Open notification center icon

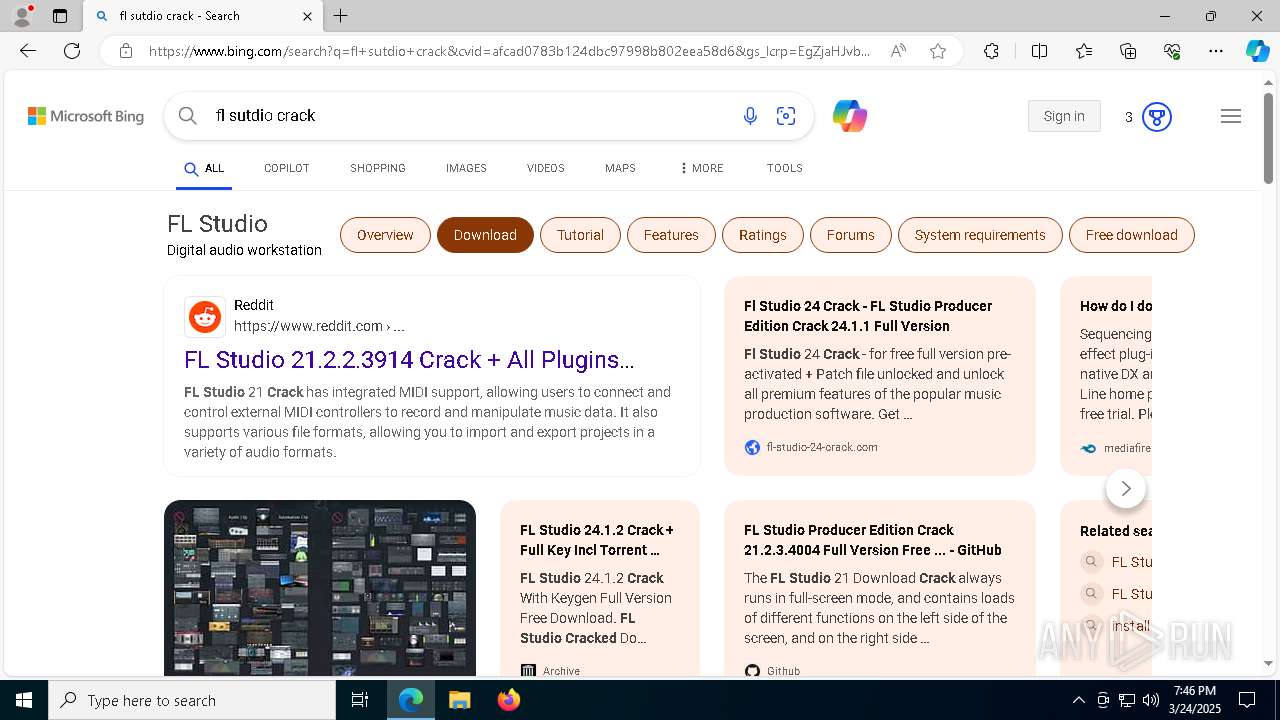(1247, 700)
